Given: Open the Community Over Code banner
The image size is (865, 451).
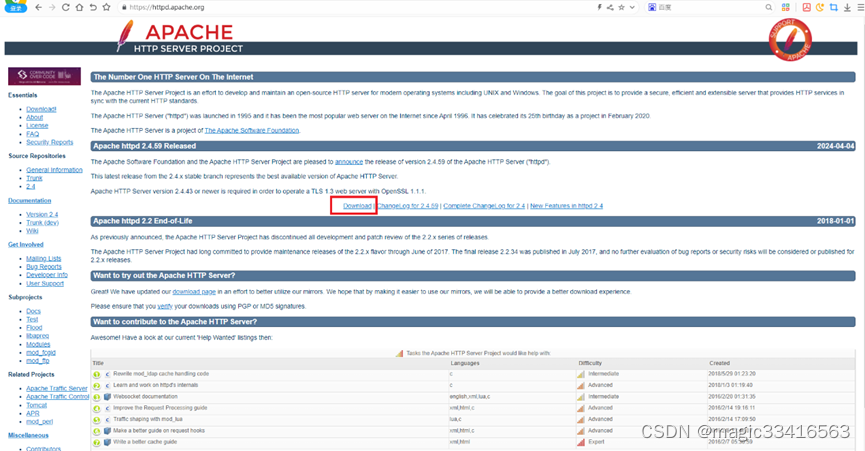Looking at the screenshot, I should click(x=44, y=76).
